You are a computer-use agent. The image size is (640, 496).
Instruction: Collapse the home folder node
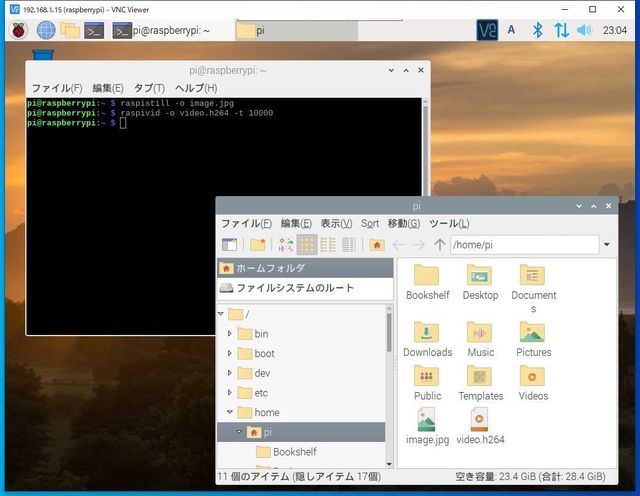230,412
